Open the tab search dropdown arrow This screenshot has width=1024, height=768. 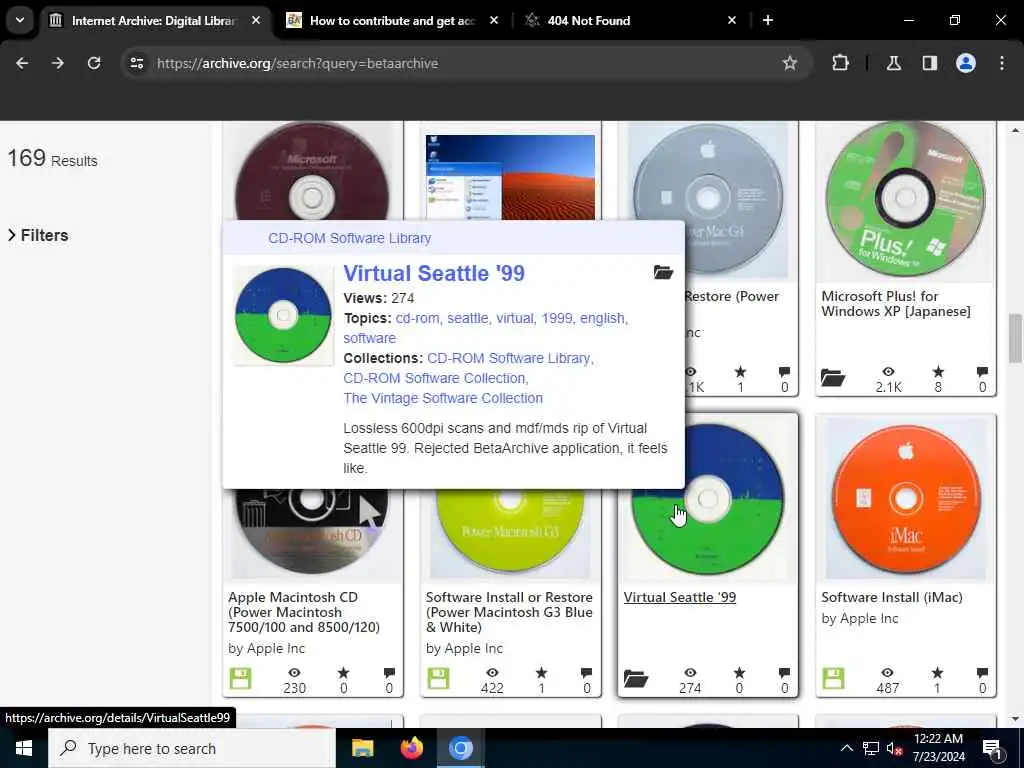20,20
